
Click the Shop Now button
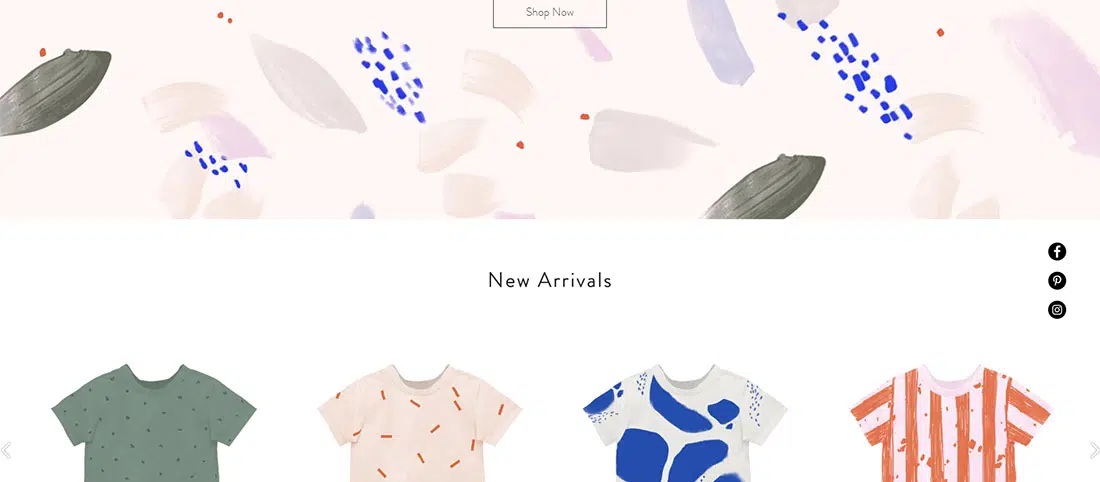click(549, 13)
